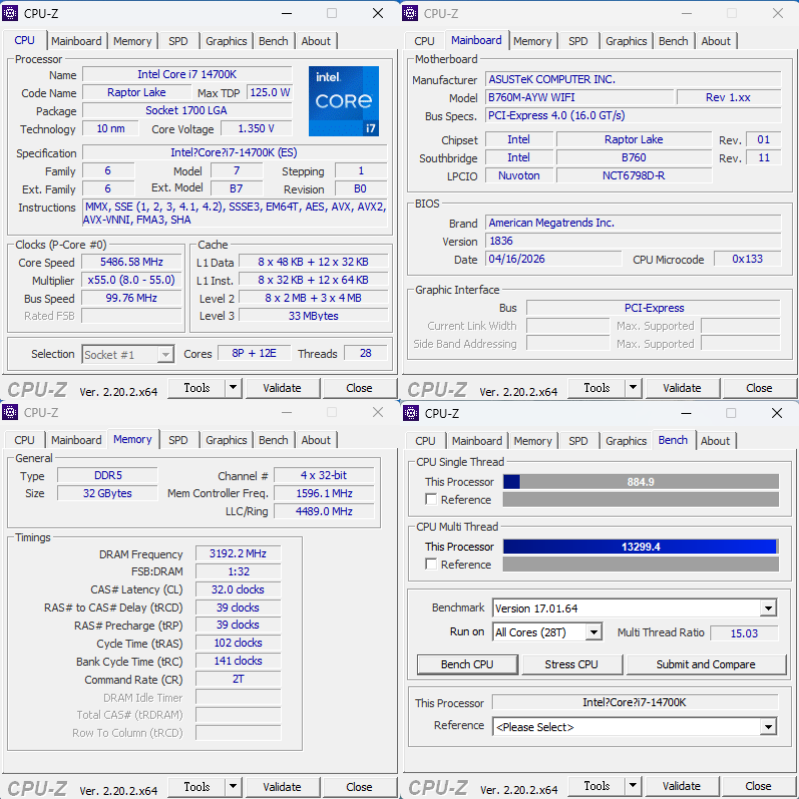Click Multiplier value x55.0 (8.0 - 55.0)

coord(131,280)
